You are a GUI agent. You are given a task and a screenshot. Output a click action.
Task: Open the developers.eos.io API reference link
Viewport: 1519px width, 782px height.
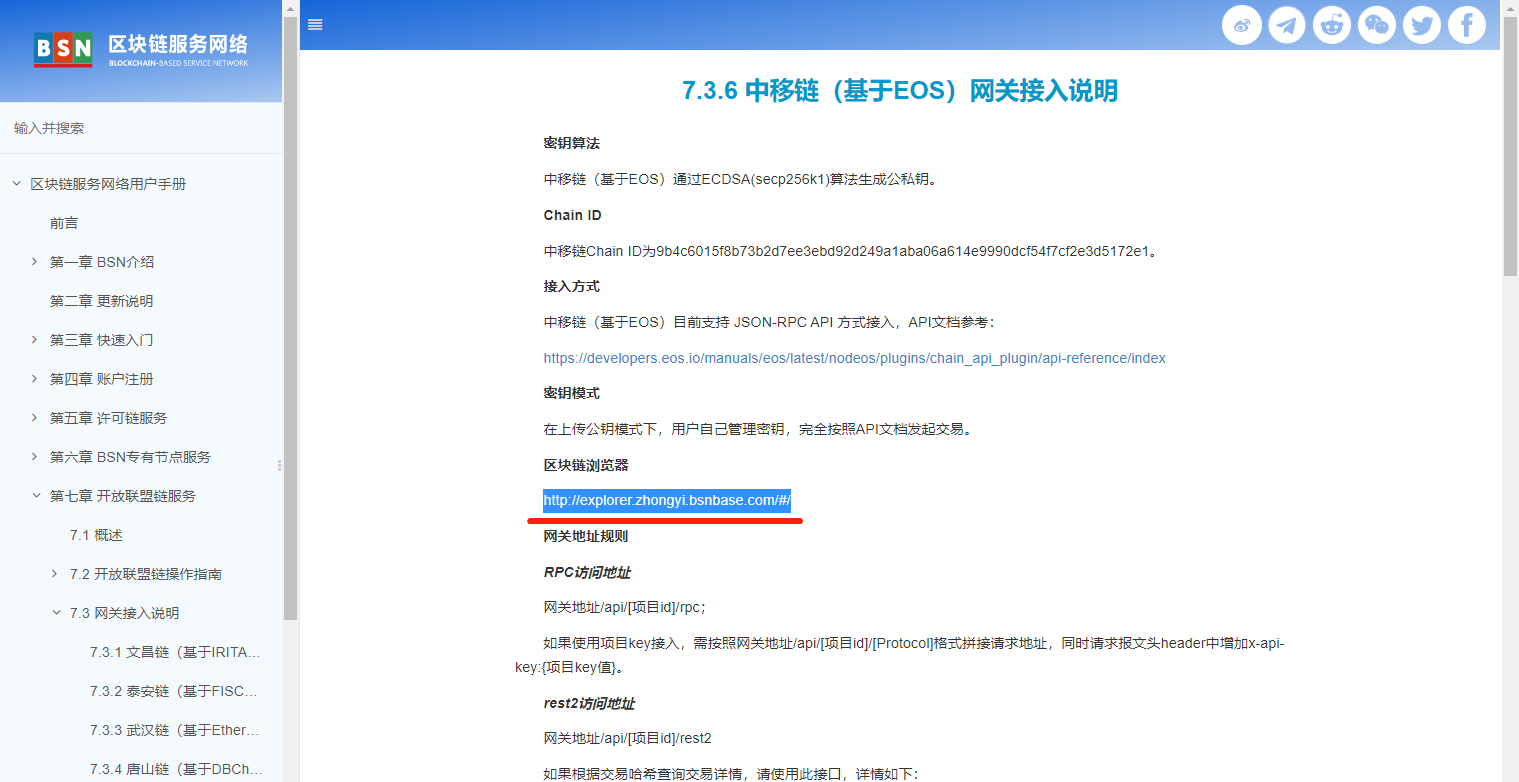coord(855,358)
